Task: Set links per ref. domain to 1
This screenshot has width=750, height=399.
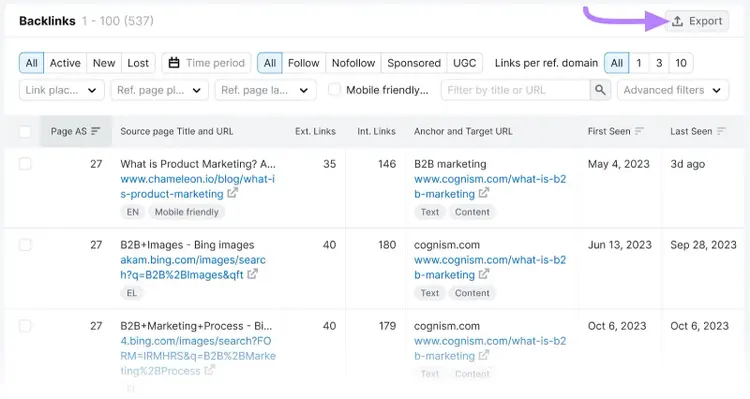Action: (x=639, y=63)
